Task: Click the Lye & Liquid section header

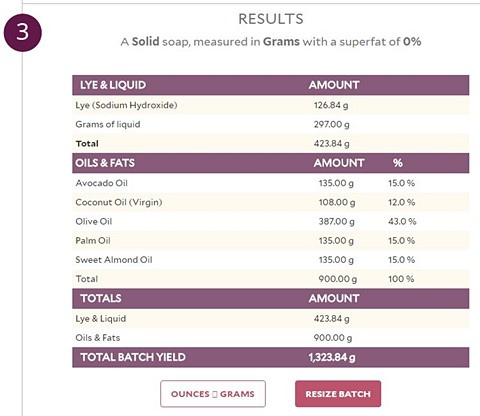Action: (271, 85)
